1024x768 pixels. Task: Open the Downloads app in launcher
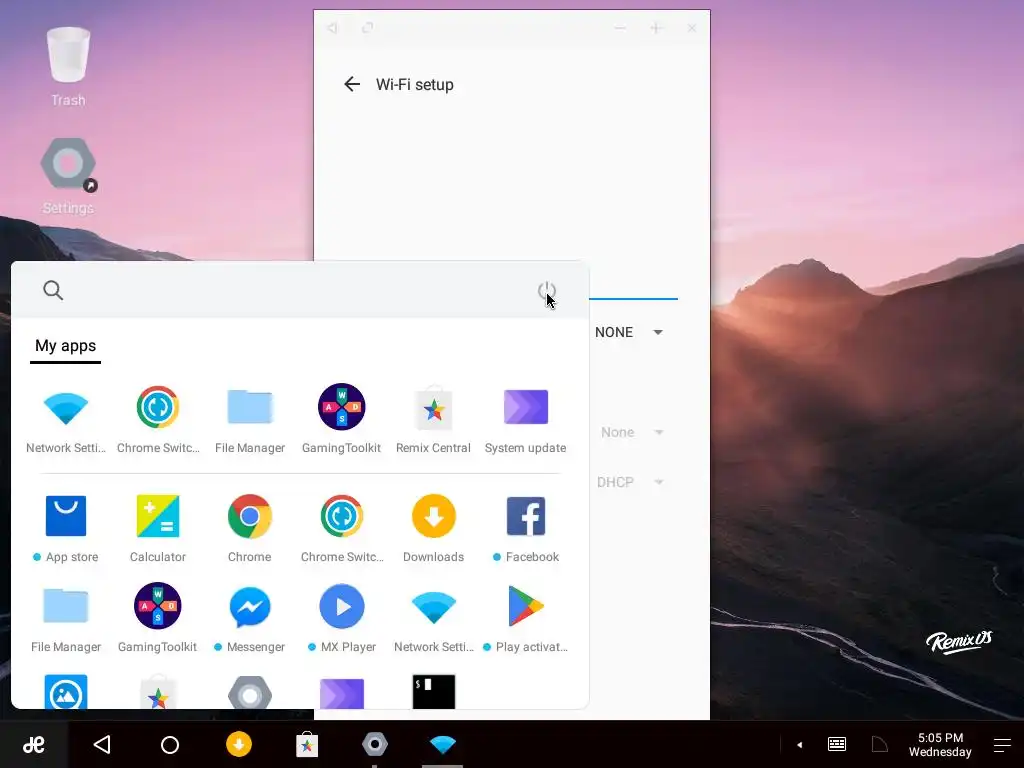pyautogui.click(x=434, y=528)
